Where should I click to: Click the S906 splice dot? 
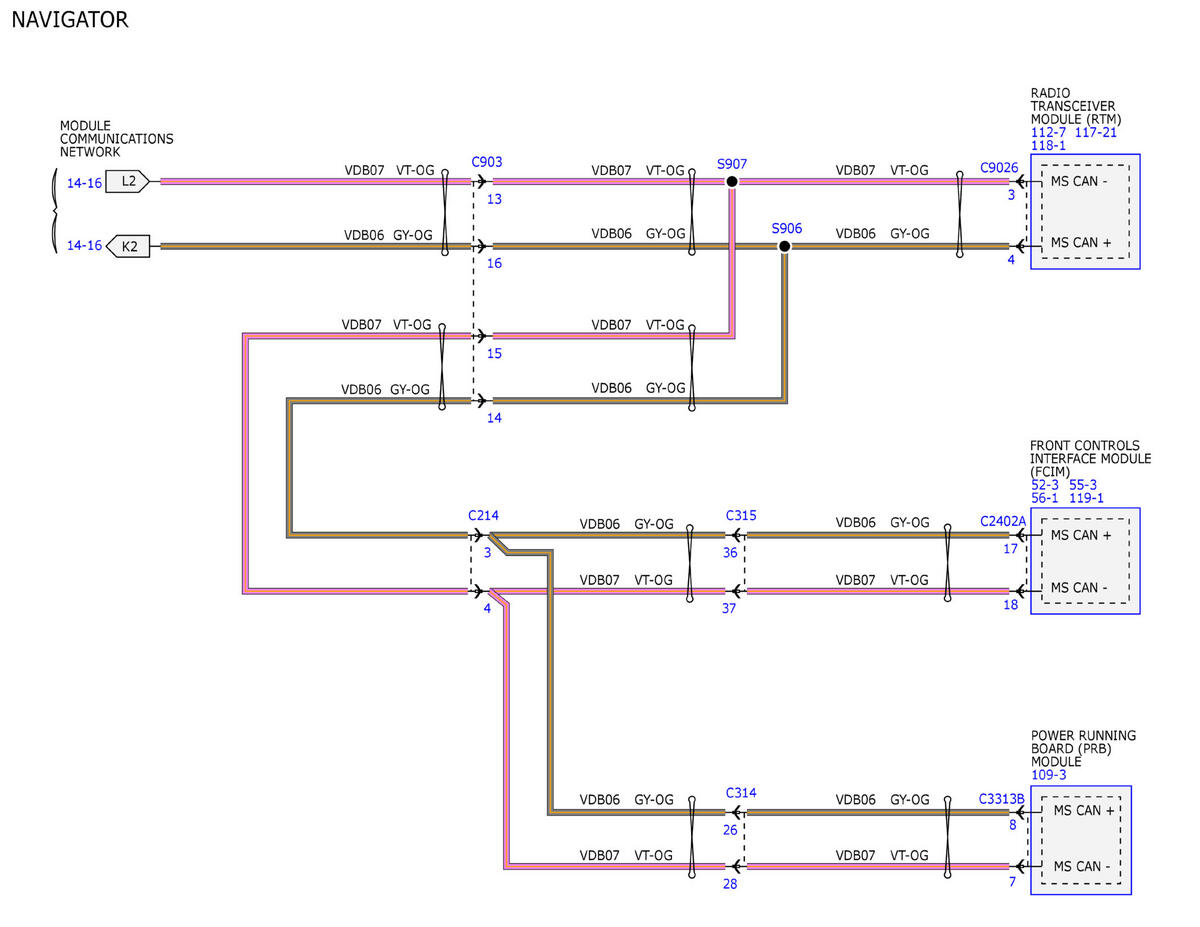pyautogui.click(x=784, y=246)
